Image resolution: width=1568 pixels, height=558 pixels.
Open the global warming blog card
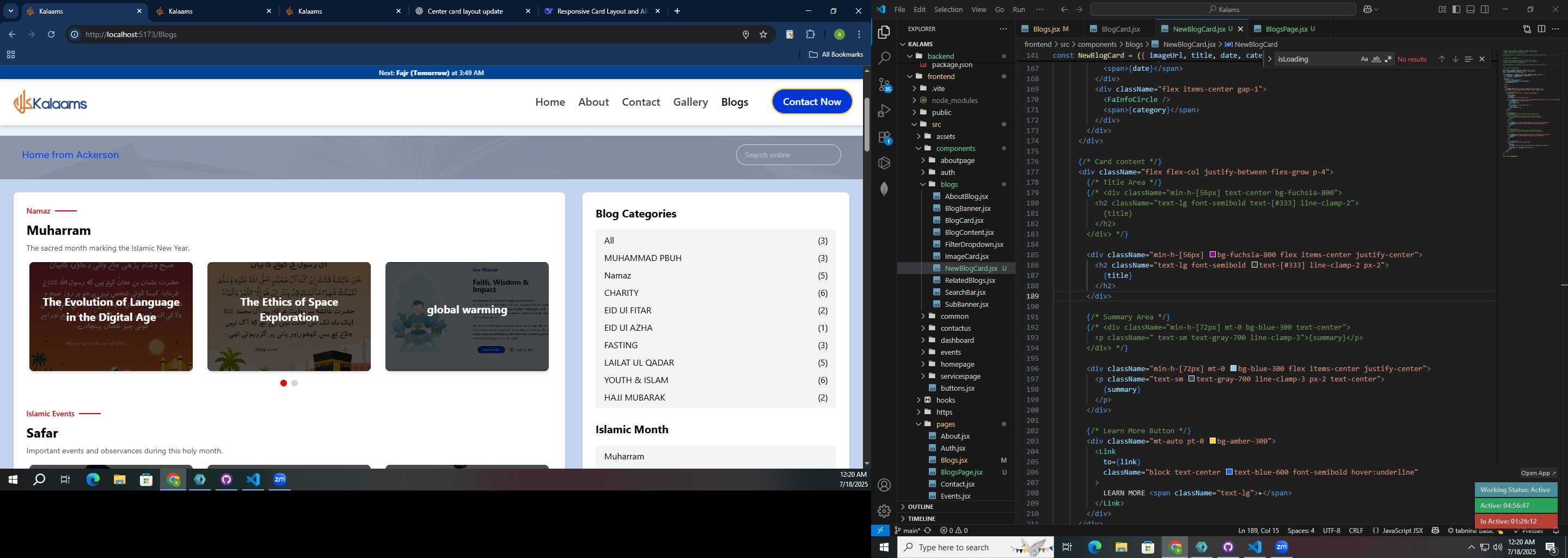(467, 316)
